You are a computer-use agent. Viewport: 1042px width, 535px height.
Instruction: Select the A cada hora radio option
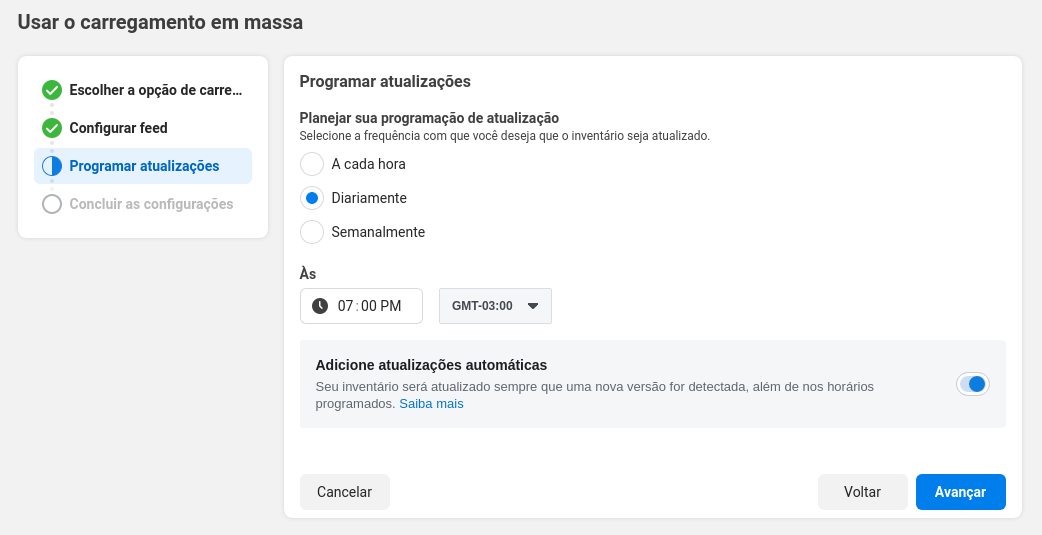312,164
